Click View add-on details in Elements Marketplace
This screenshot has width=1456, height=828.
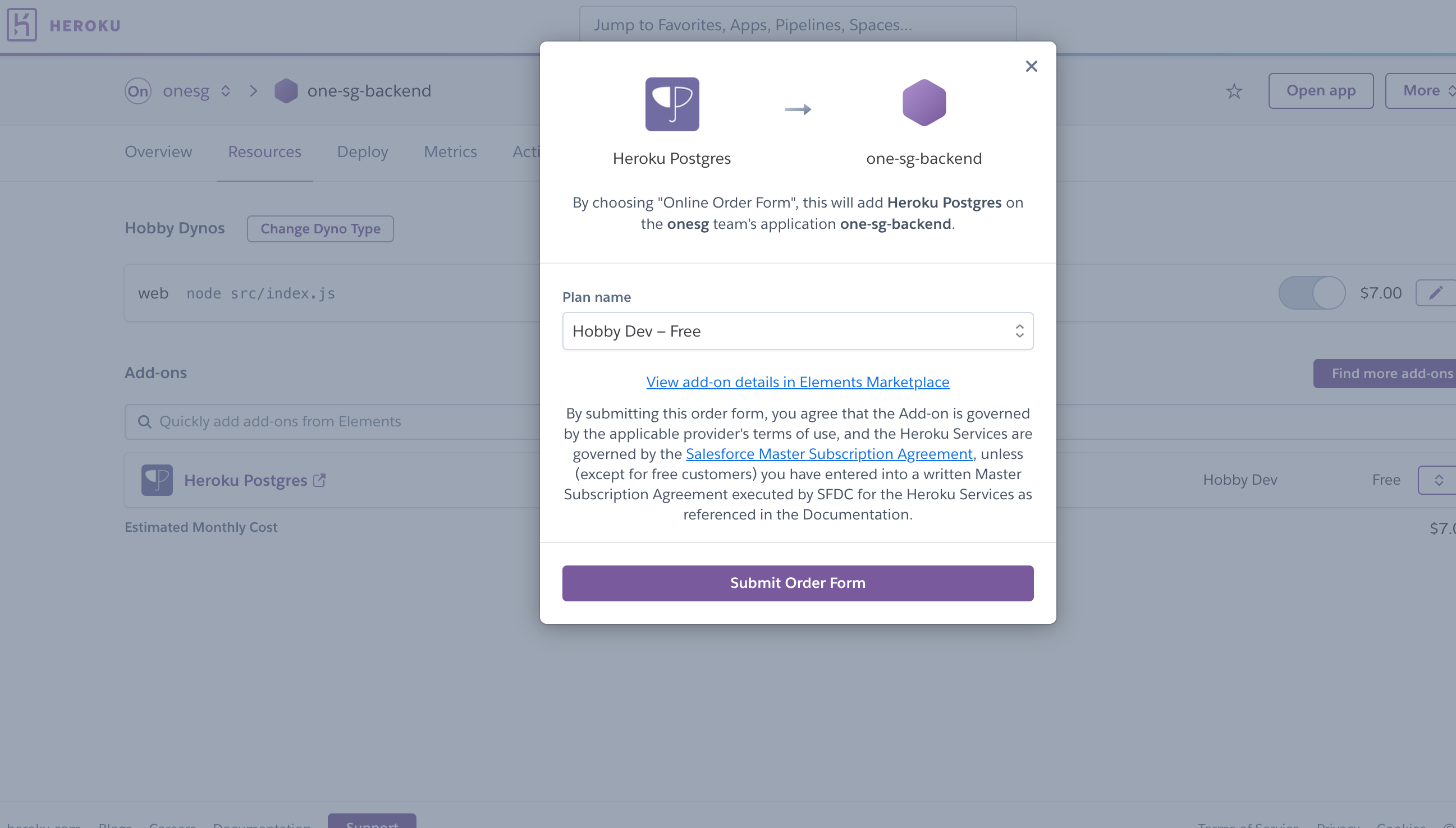(x=797, y=381)
